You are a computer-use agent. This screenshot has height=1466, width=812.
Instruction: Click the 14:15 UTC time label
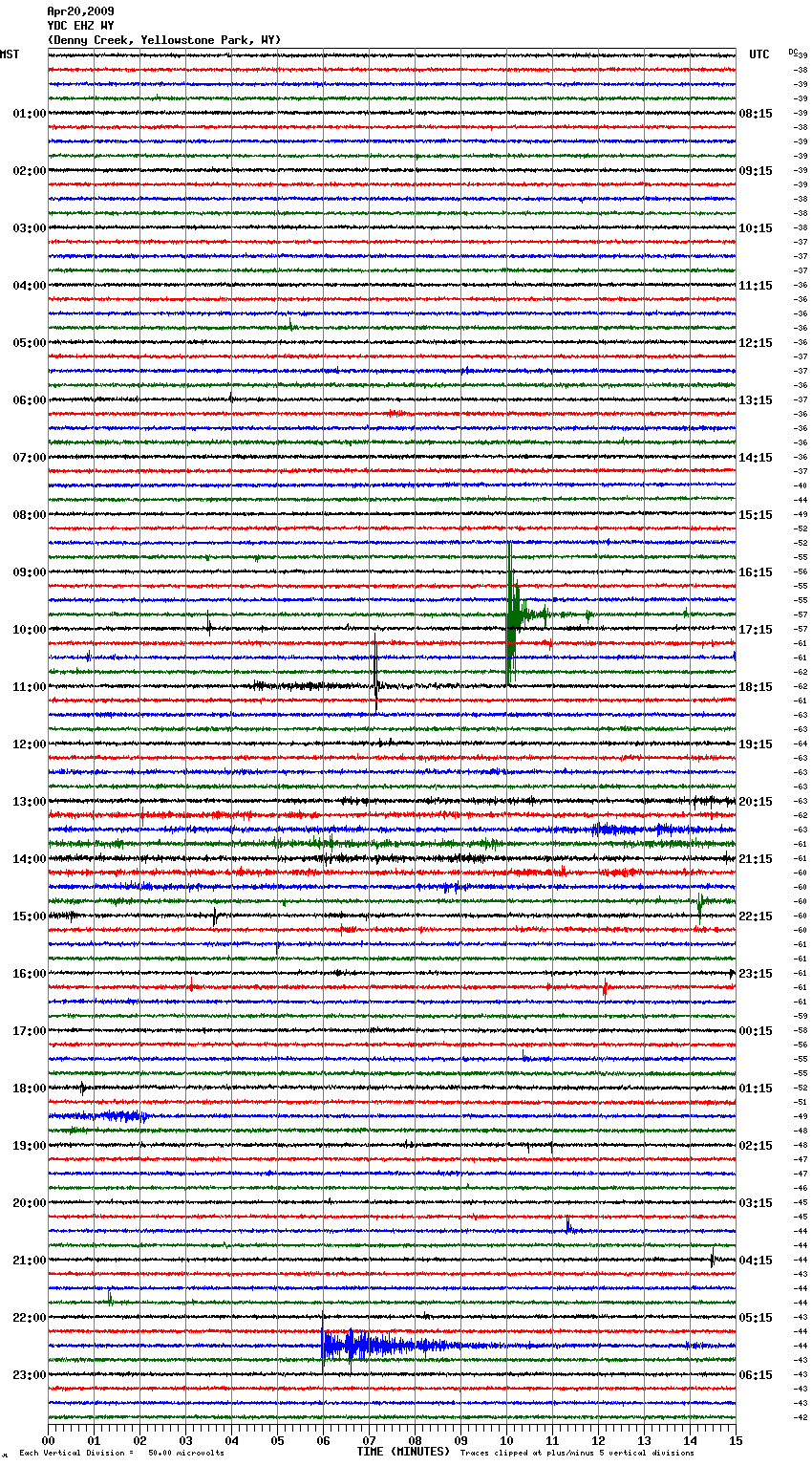(x=756, y=458)
